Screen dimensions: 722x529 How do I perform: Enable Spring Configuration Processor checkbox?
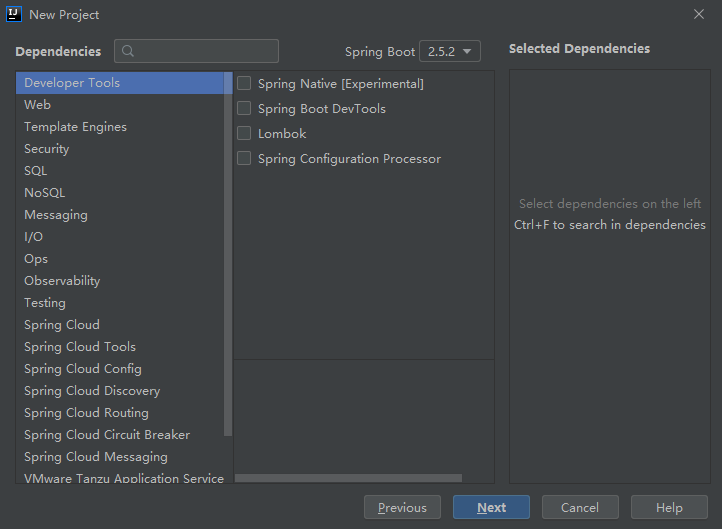pos(244,158)
